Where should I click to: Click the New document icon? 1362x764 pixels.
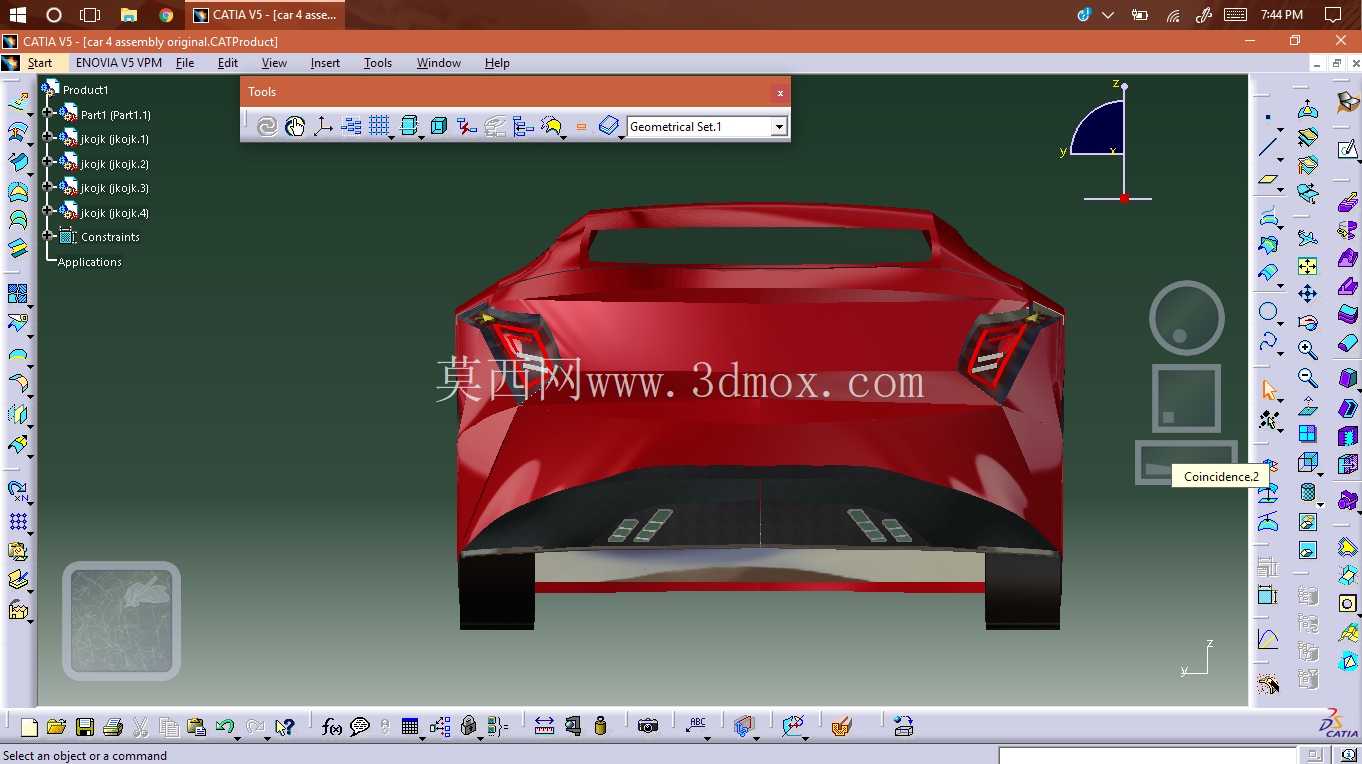(x=29, y=727)
